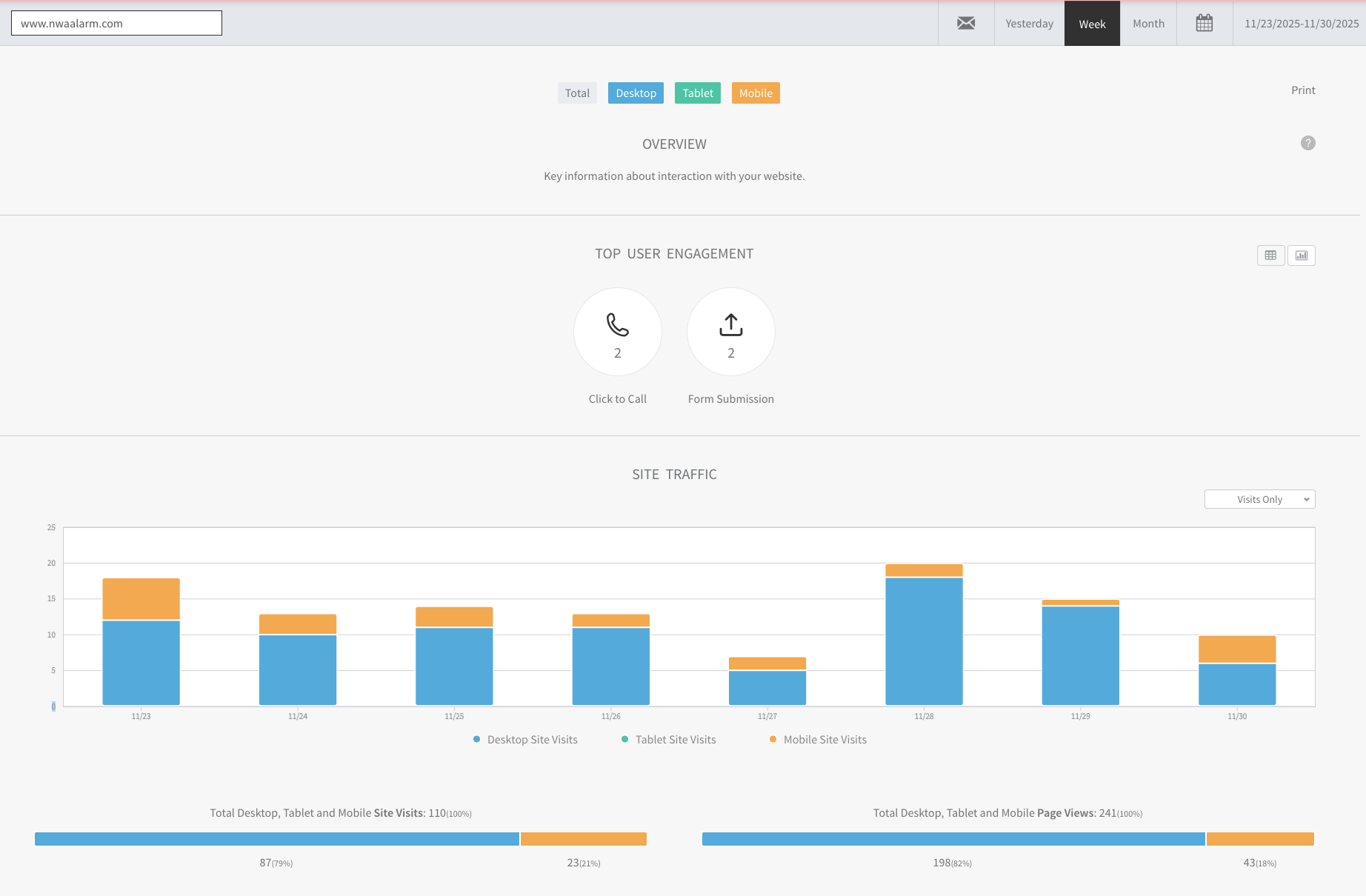Switch engagement to bar chart view icon
This screenshot has height=896, width=1366.
[1302, 255]
